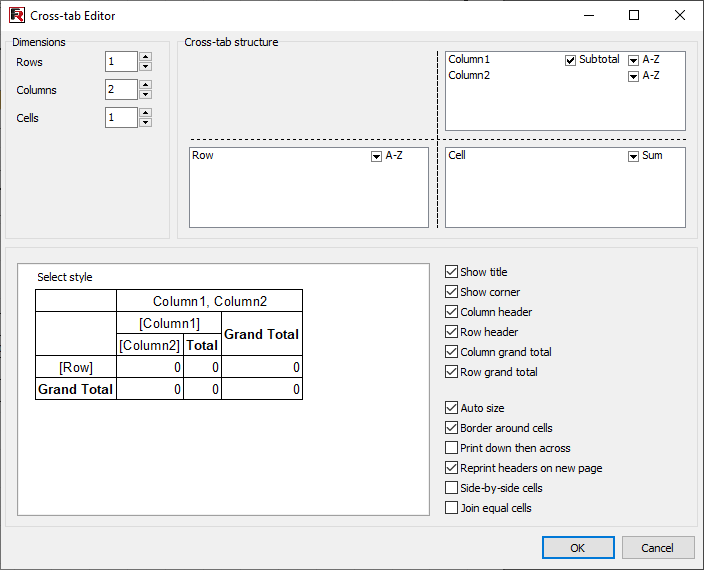Click the [Column1] header in preview
704x570 pixels.
169,323
